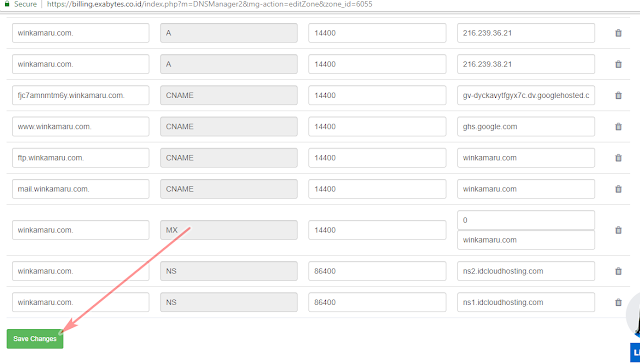Image resolution: width=640 pixels, height=363 pixels.
Task: Edit target field of ftp.winkamaru.com record
Action: click(526, 158)
